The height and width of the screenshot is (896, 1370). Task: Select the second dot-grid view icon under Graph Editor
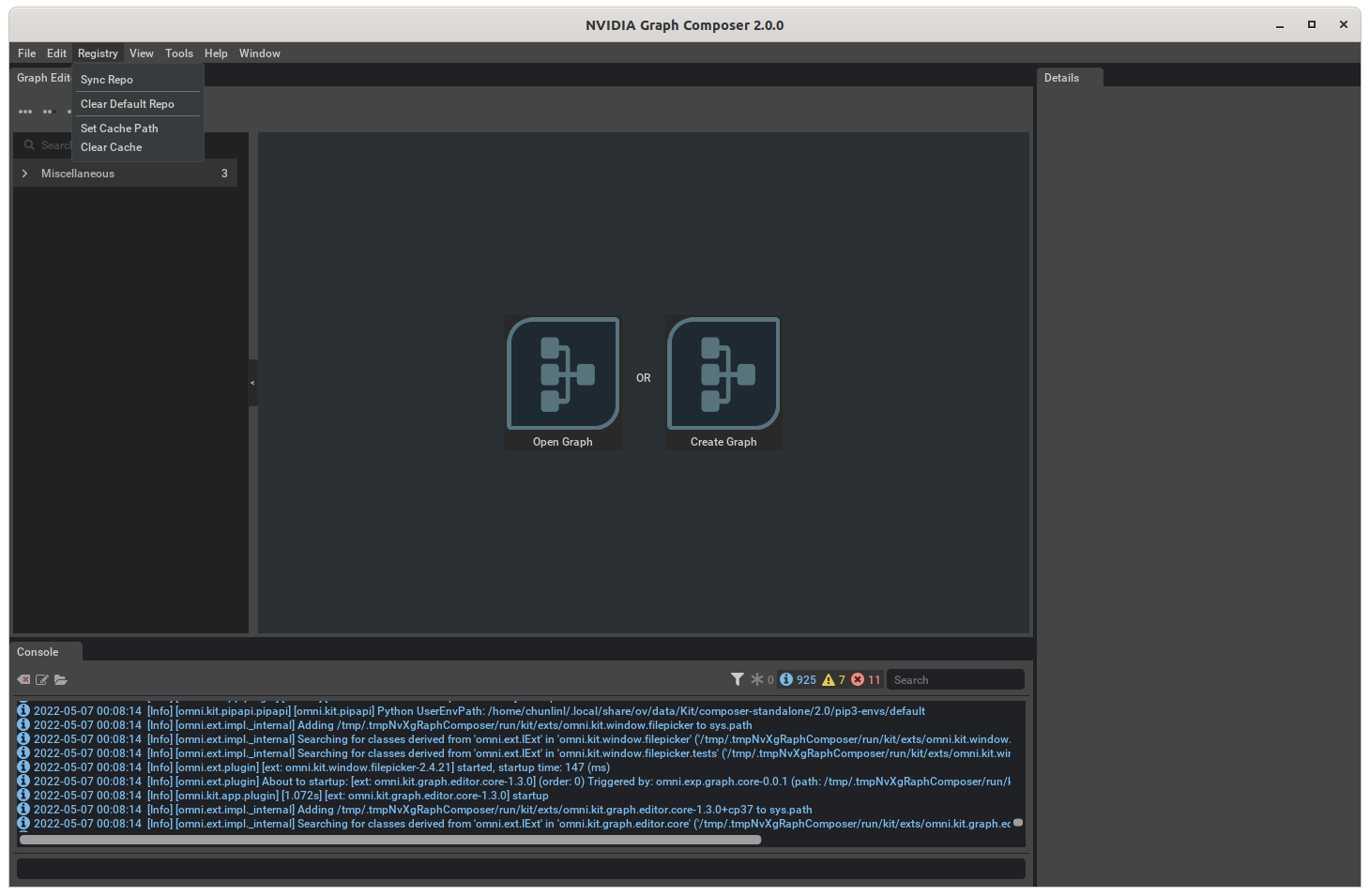tap(47, 112)
